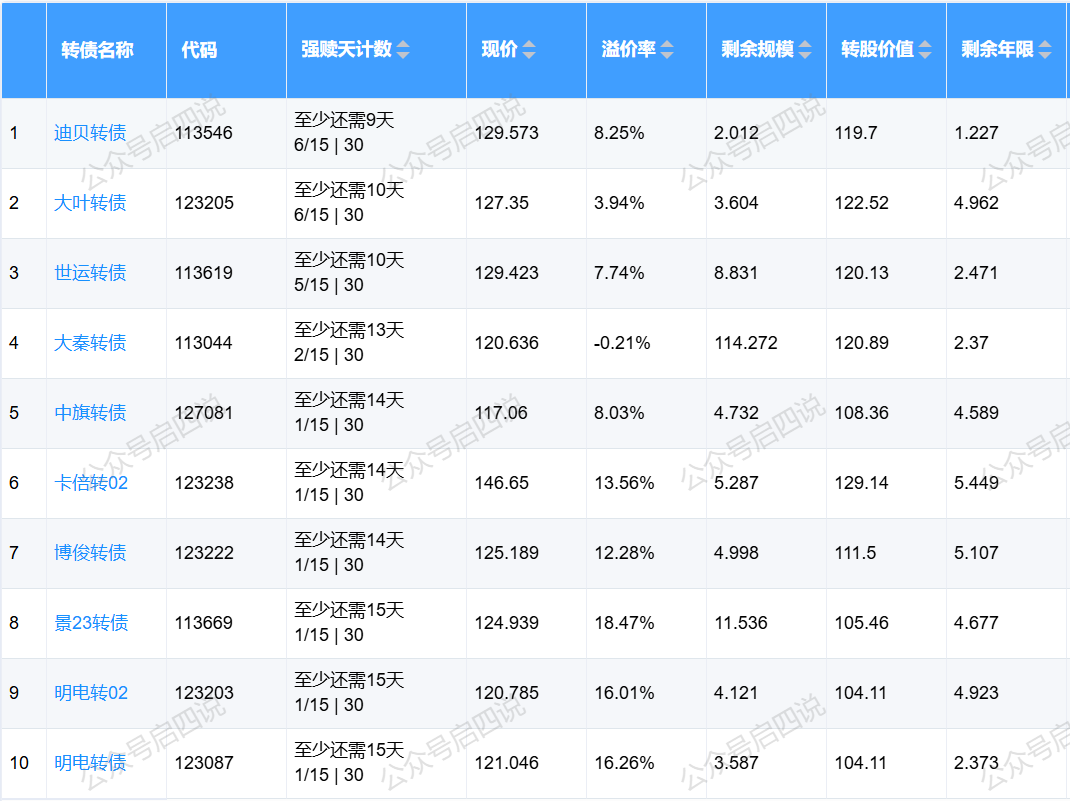Click the 剩余年限 sort arrows
This screenshot has width=1070, height=801.
click(x=1045, y=50)
